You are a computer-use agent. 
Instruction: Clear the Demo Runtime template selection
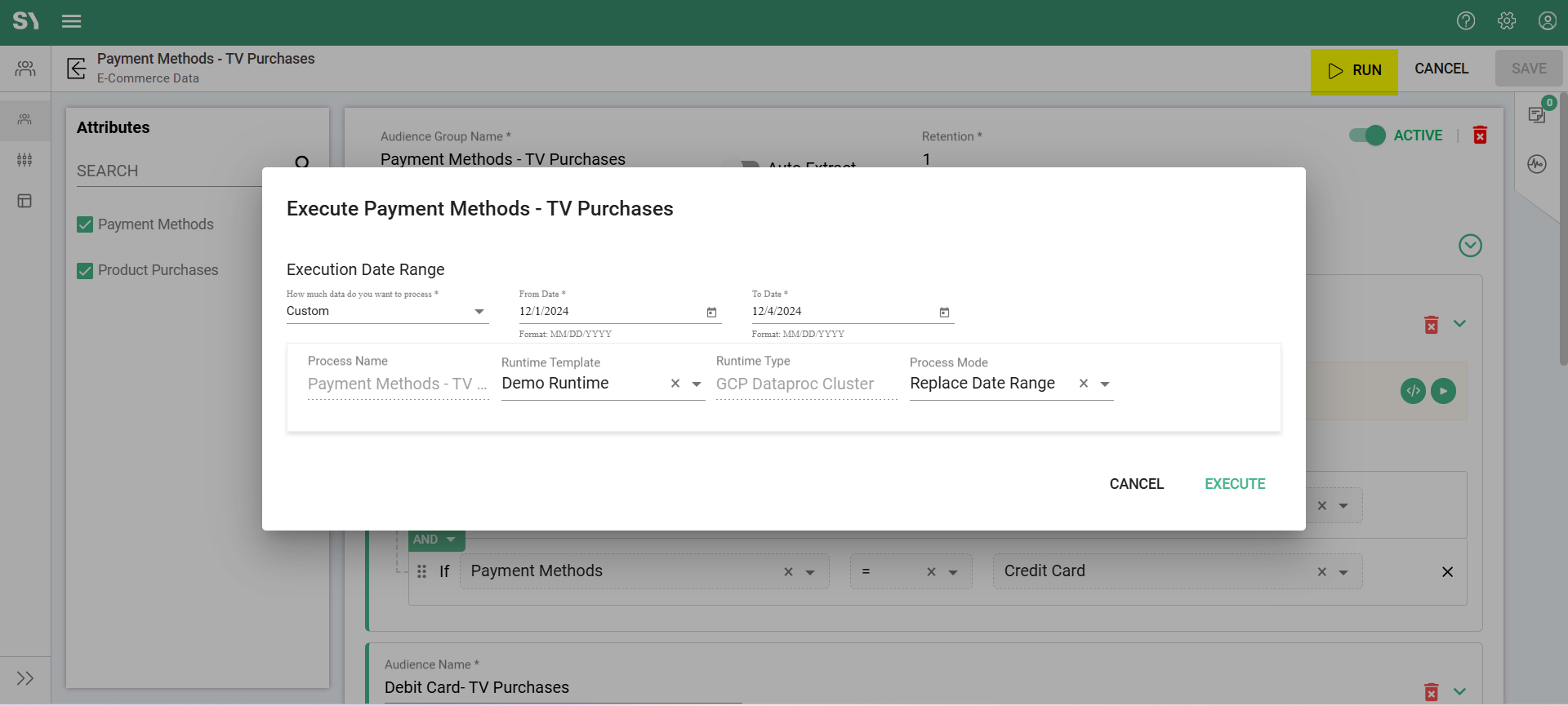coord(675,384)
